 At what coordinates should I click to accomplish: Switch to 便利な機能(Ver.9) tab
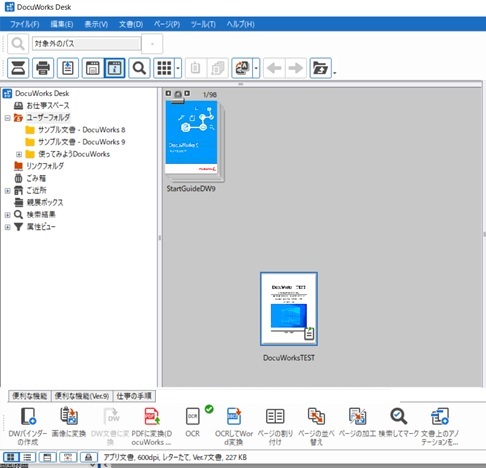pyautogui.click(x=82, y=396)
